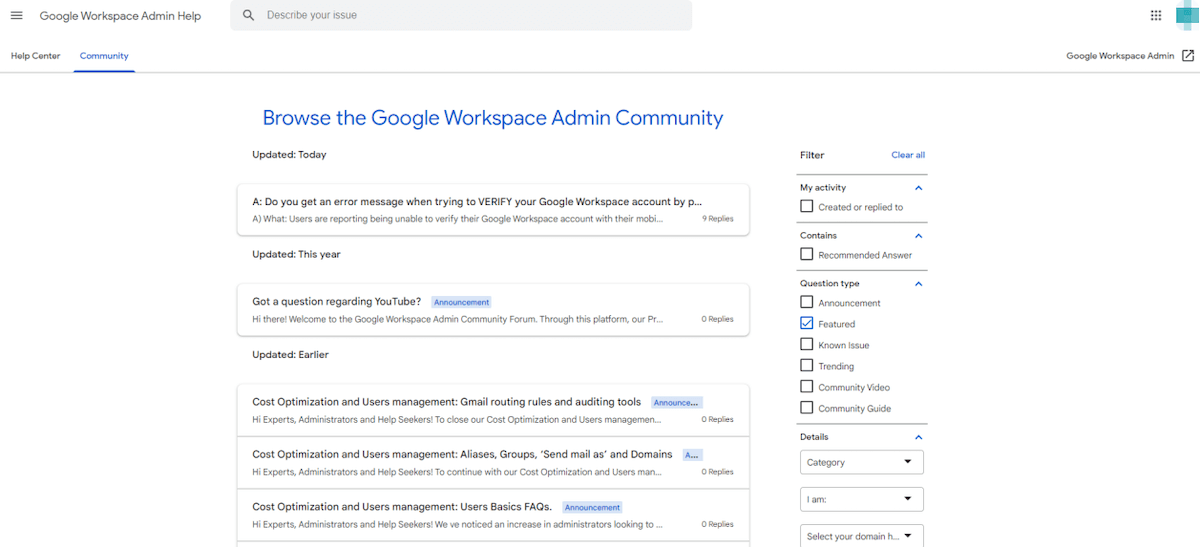Click '0 Replies' on the Users Basics FAQs post

coord(717,524)
